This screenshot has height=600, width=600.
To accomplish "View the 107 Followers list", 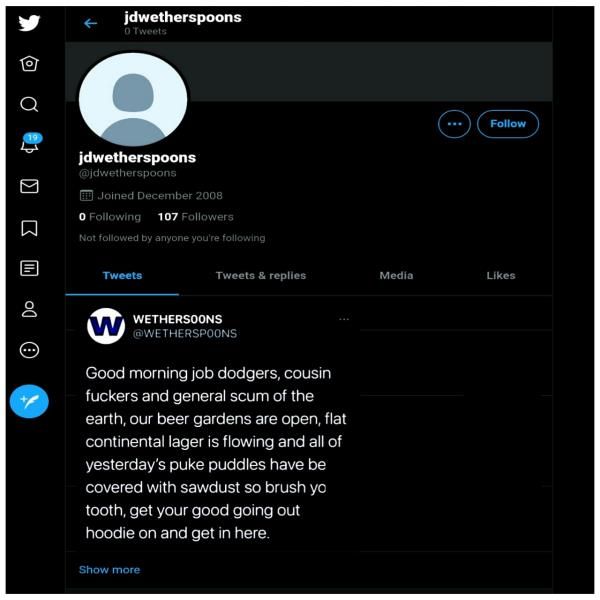I will [196, 217].
